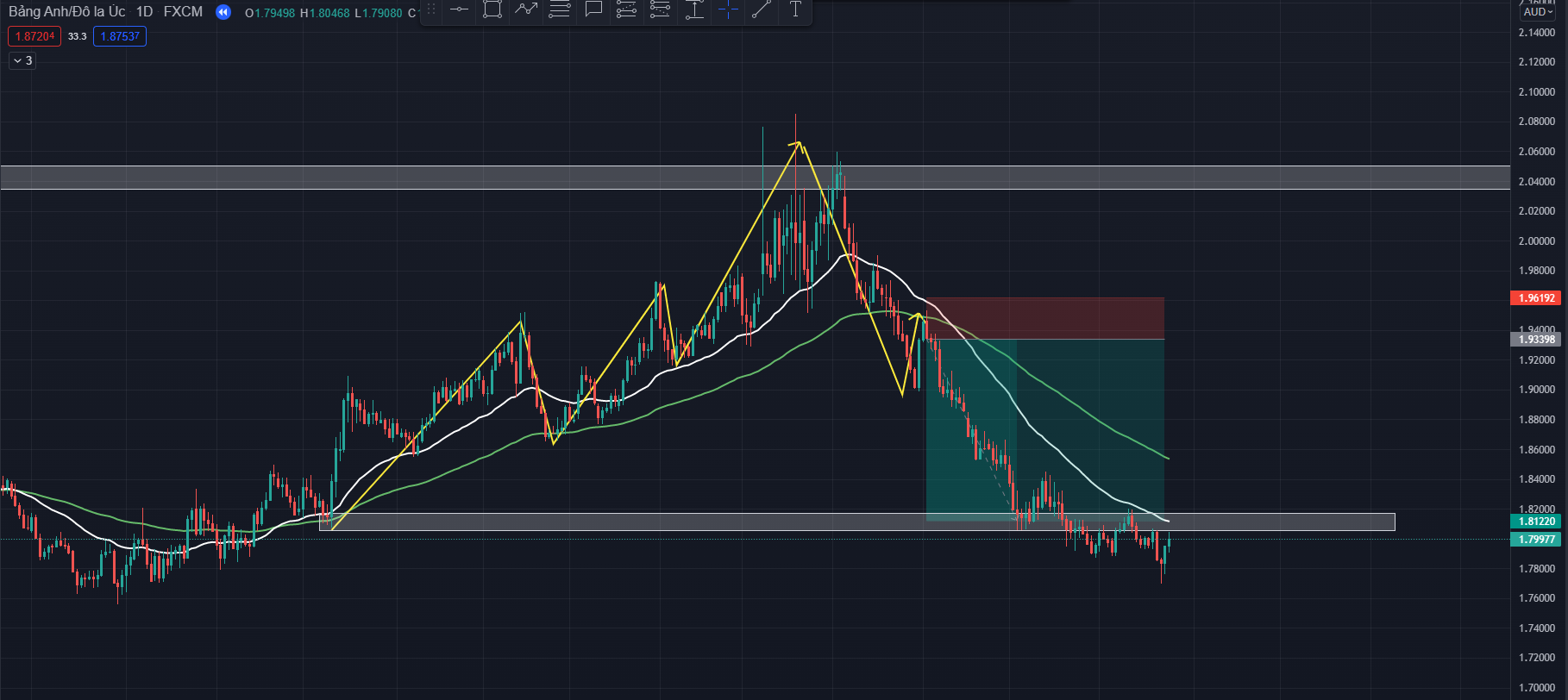Click the blue bar replay icon
Screen dimensions: 1568x700
[223, 12]
